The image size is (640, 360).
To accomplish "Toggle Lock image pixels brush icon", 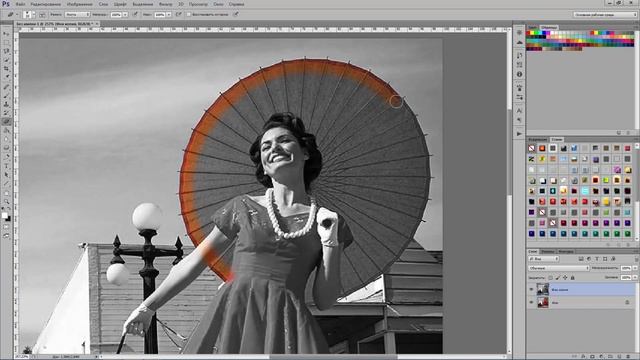I will (x=558, y=278).
